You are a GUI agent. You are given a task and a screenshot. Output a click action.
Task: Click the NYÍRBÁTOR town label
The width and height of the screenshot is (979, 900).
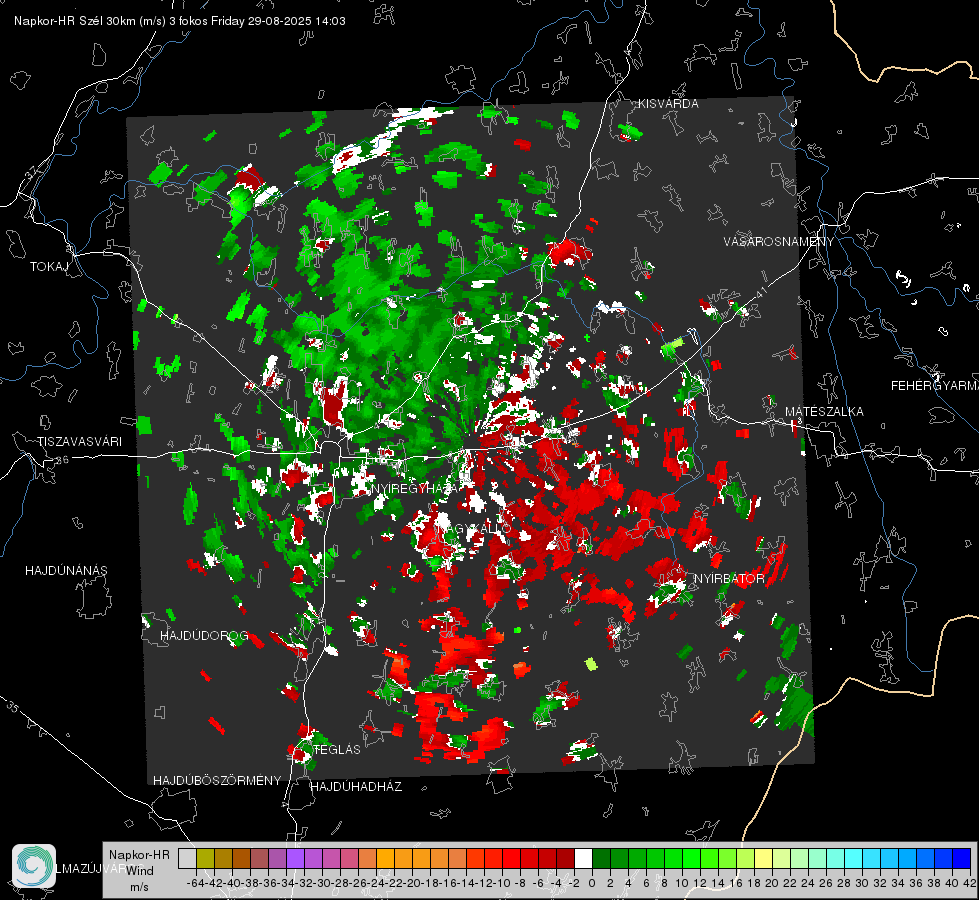click(729, 579)
